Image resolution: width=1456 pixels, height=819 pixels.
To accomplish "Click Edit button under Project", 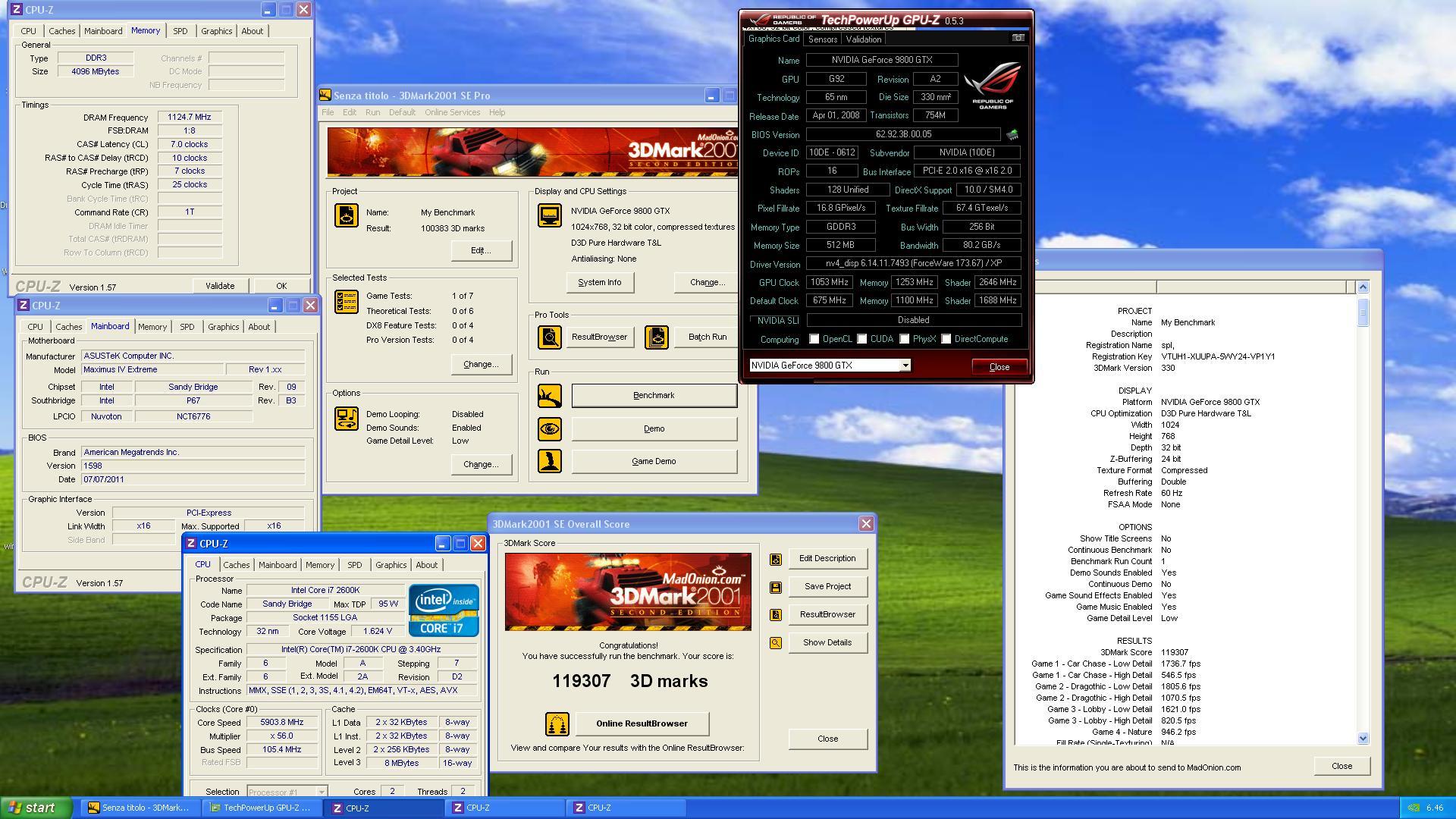I will pyautogui.click(x=481, y=250).
